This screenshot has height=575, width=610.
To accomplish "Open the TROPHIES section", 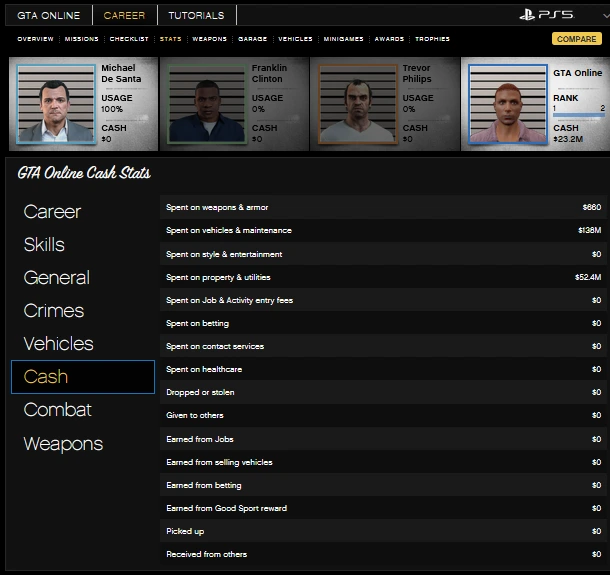I will point(433,39).
